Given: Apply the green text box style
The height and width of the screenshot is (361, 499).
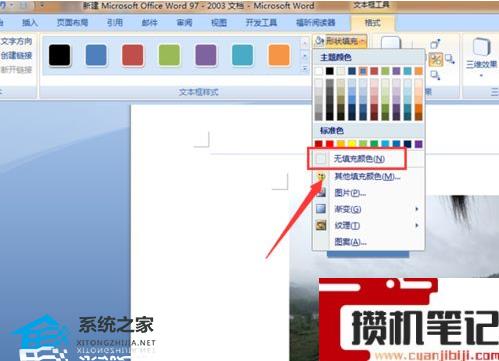Looking at the screenshot, I should pyautogui.click(x=169, y=55).
